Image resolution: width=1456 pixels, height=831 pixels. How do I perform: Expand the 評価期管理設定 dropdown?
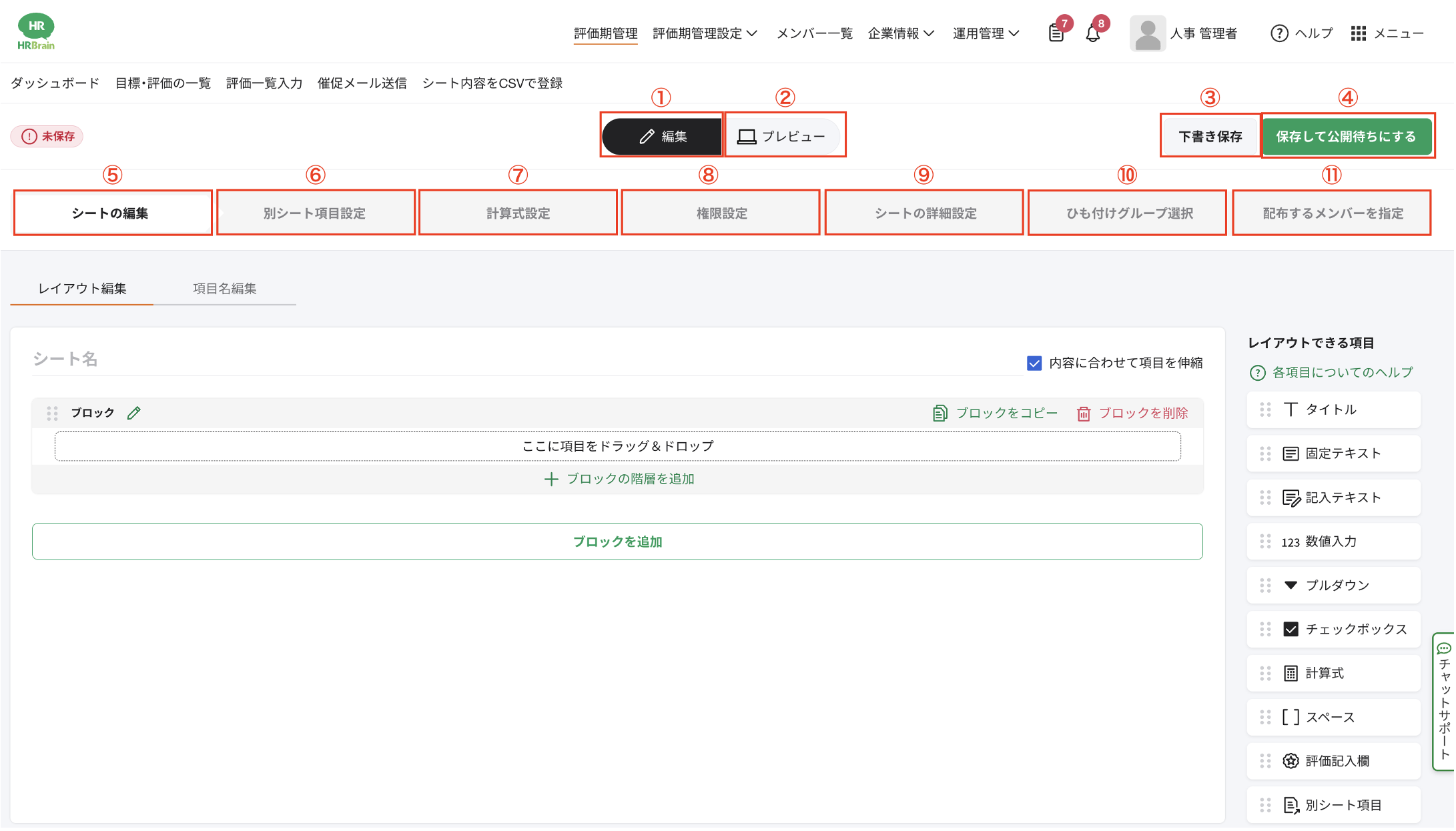(x=705, y=33)
